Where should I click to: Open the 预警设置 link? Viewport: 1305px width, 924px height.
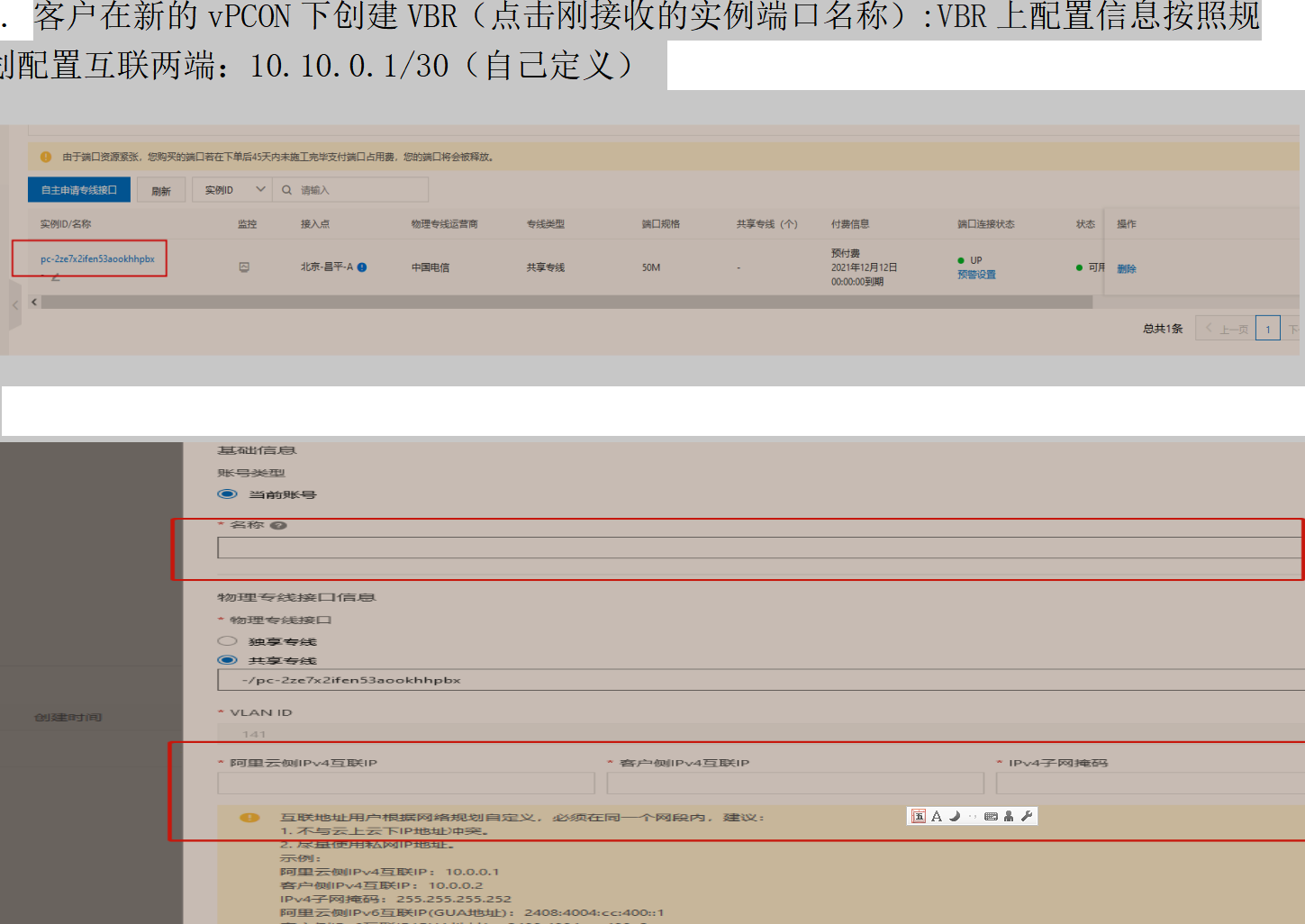(976, 275)
